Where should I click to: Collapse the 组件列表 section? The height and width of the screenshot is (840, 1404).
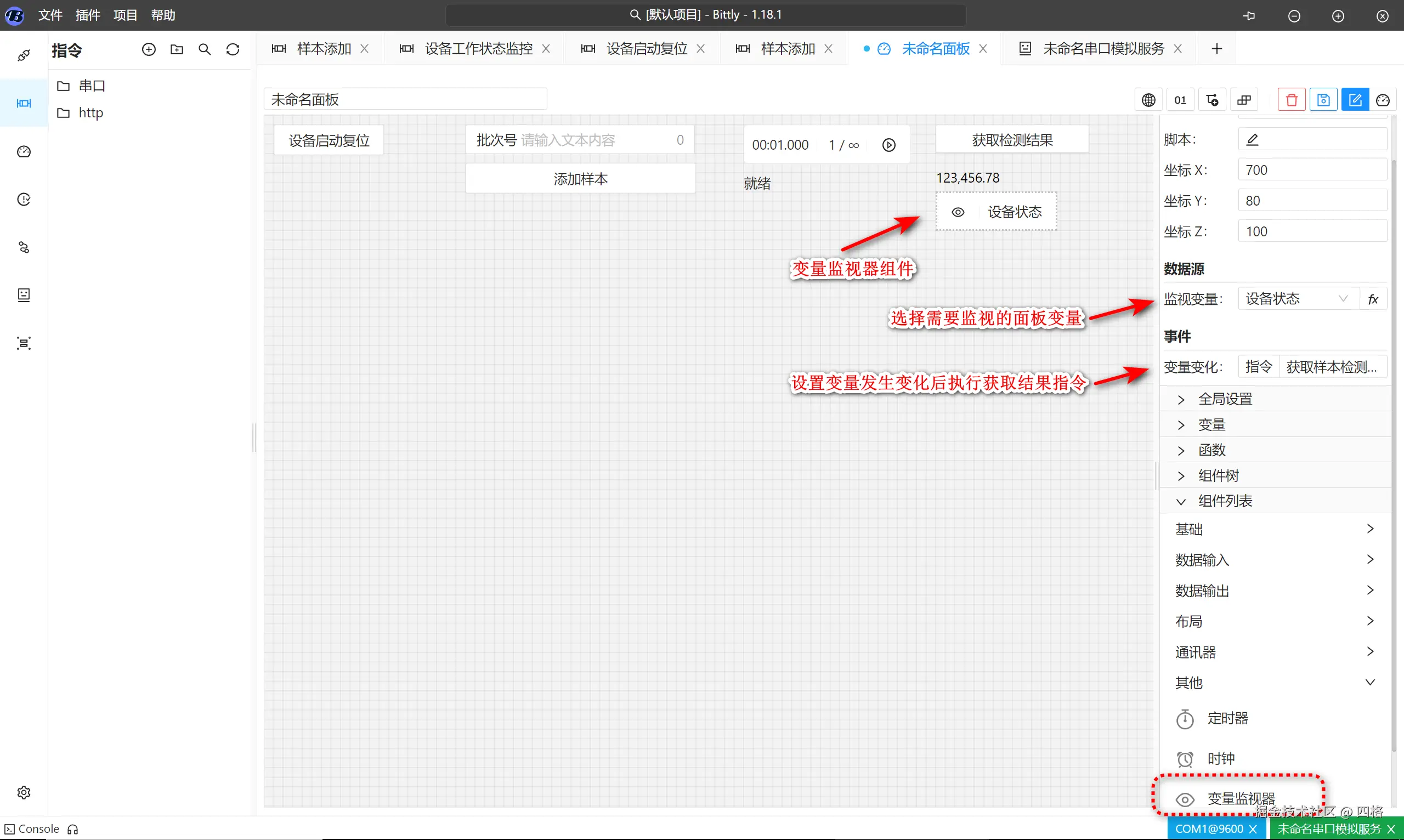1225,501
